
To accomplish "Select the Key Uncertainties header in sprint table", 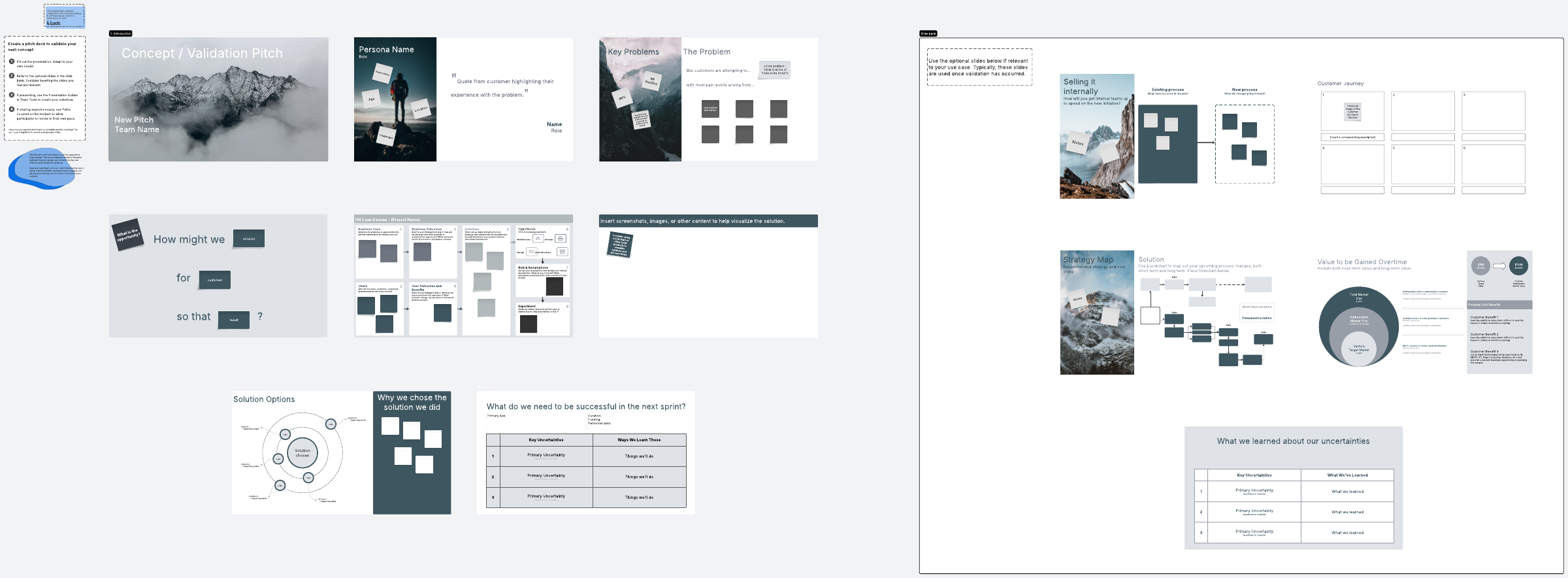I will tap(546, 440).
